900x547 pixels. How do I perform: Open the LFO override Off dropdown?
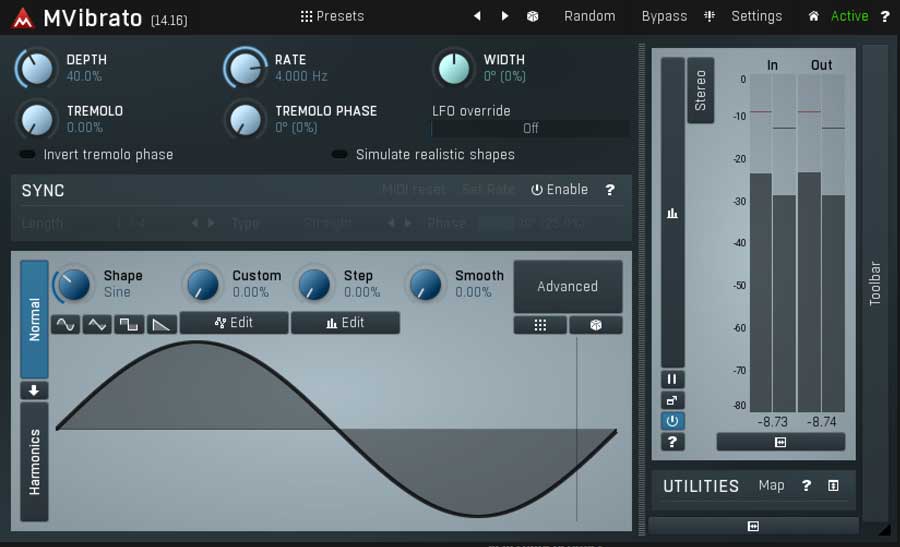530,128
